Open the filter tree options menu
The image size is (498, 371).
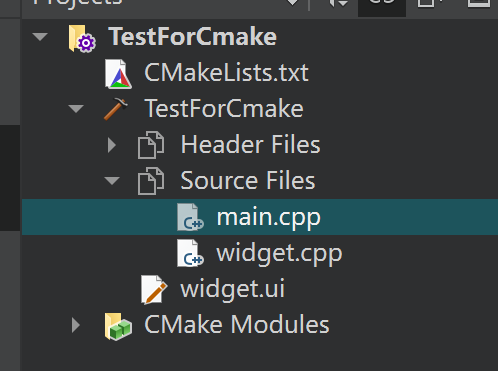tap(339, 3)
